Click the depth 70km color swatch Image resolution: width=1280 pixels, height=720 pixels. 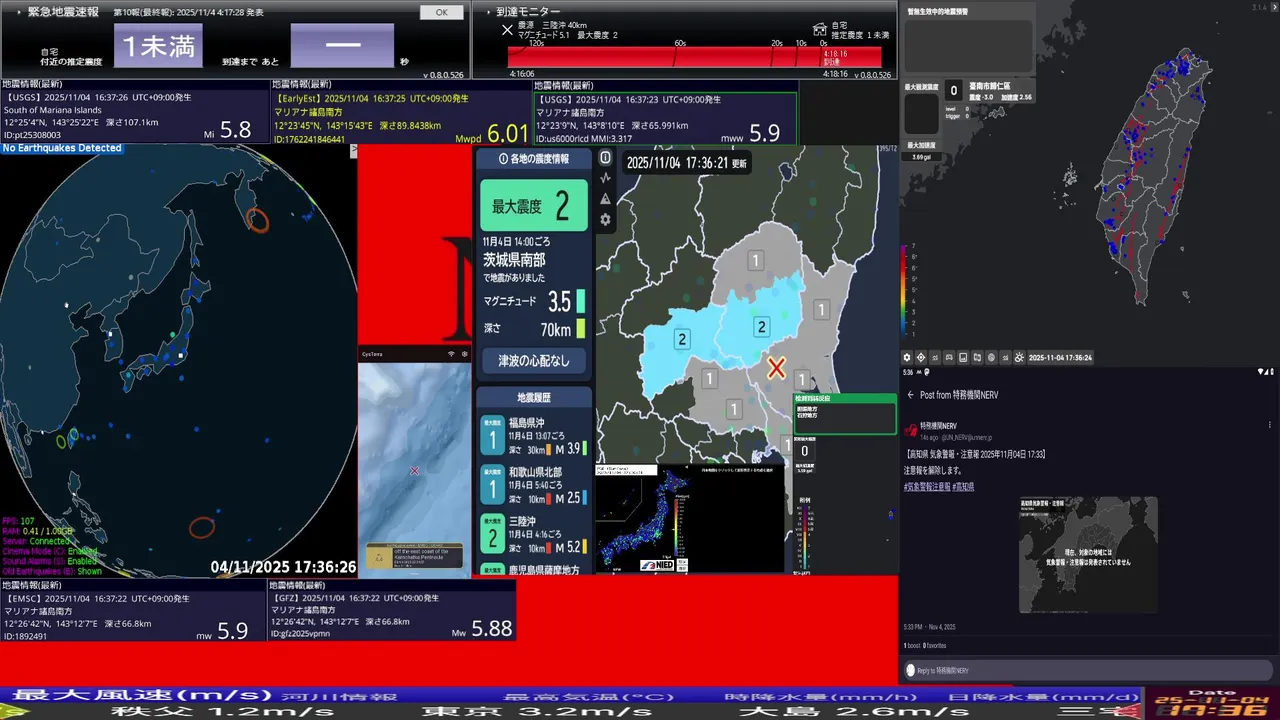(x=581, y=329)
